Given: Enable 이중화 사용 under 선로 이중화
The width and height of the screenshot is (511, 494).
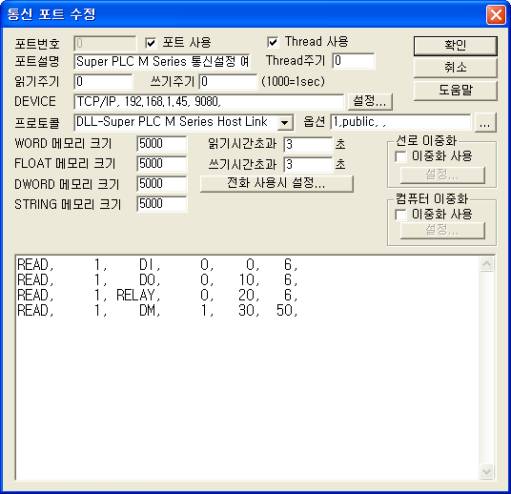Looking at the screenshot, I should [x=400, y=156].
